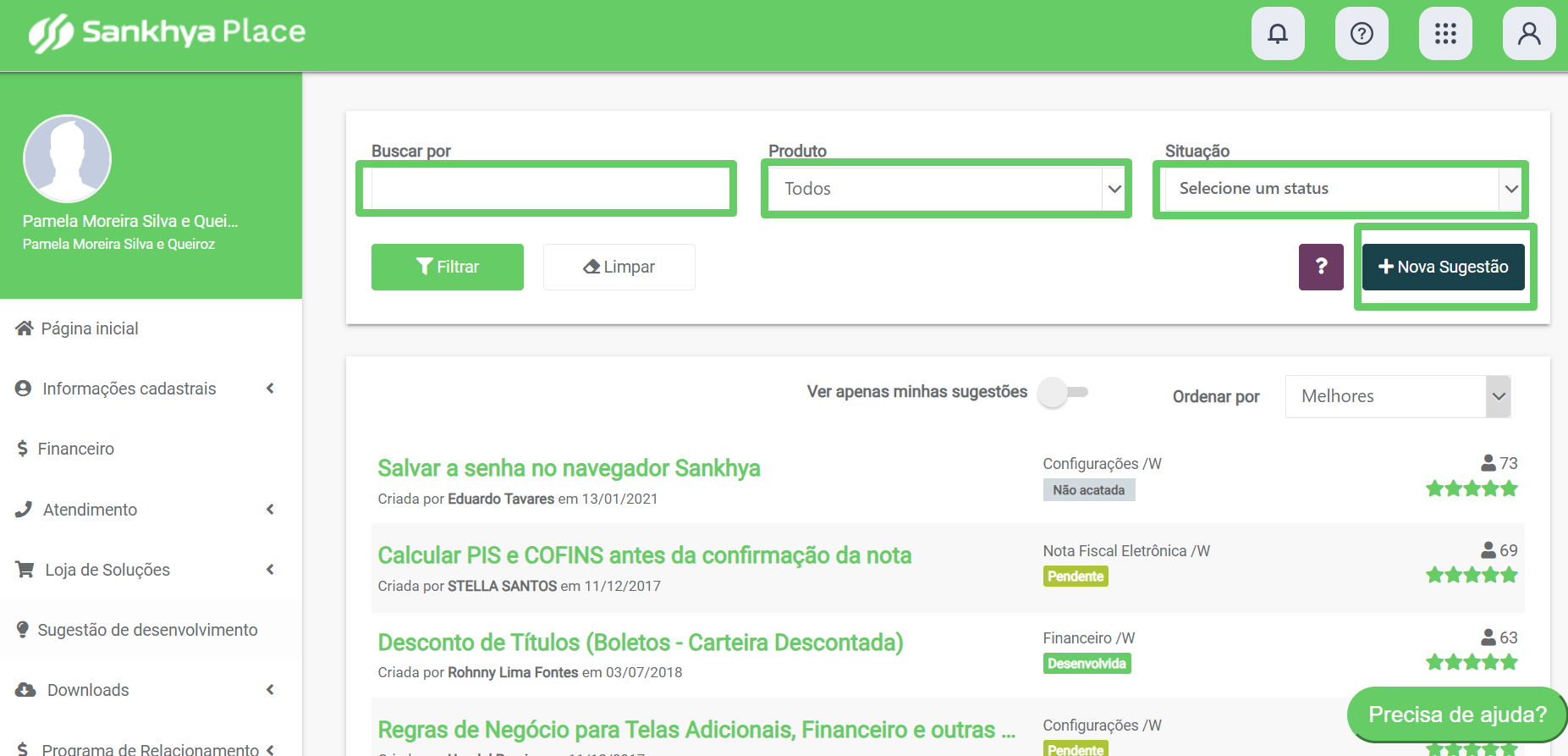Expand Loja de Soluções submenu chevron
Image resolution: width=1568 pixels, height=756 pixels.
coord(271,570)
